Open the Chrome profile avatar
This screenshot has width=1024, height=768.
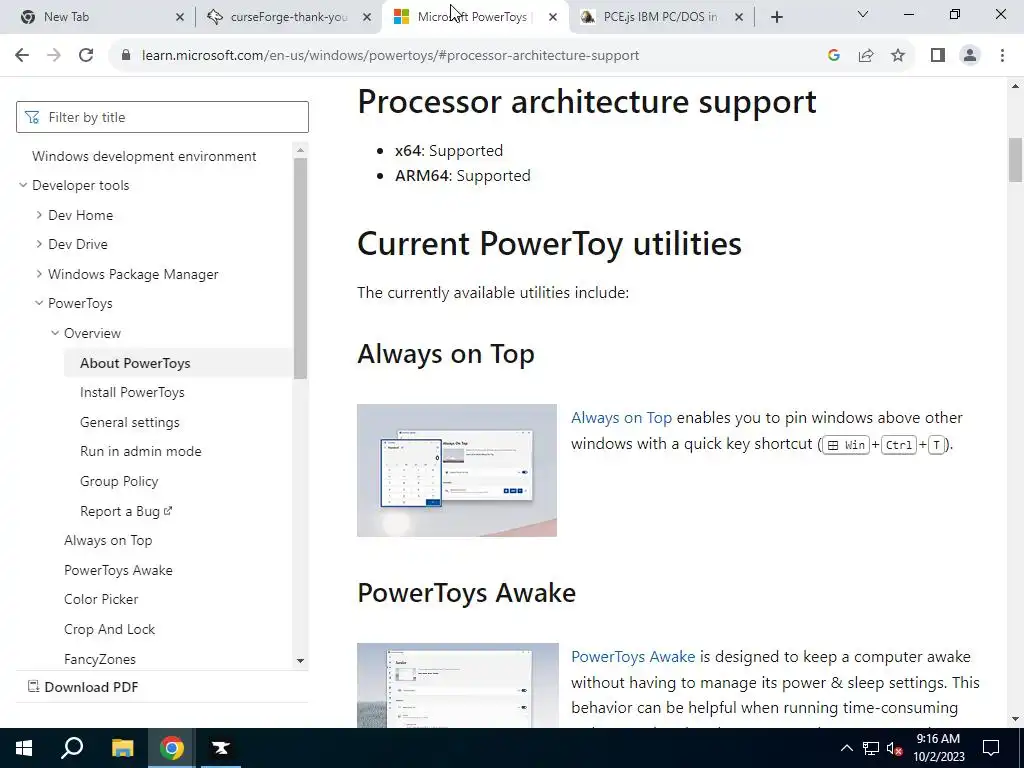[x=970, y=56]
